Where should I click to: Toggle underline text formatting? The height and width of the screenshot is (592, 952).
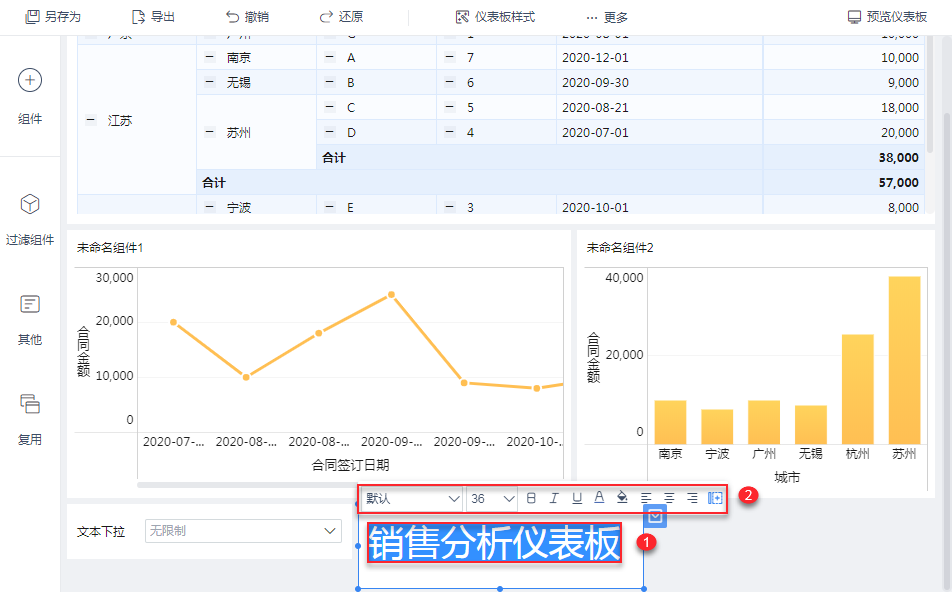[577, 498]
